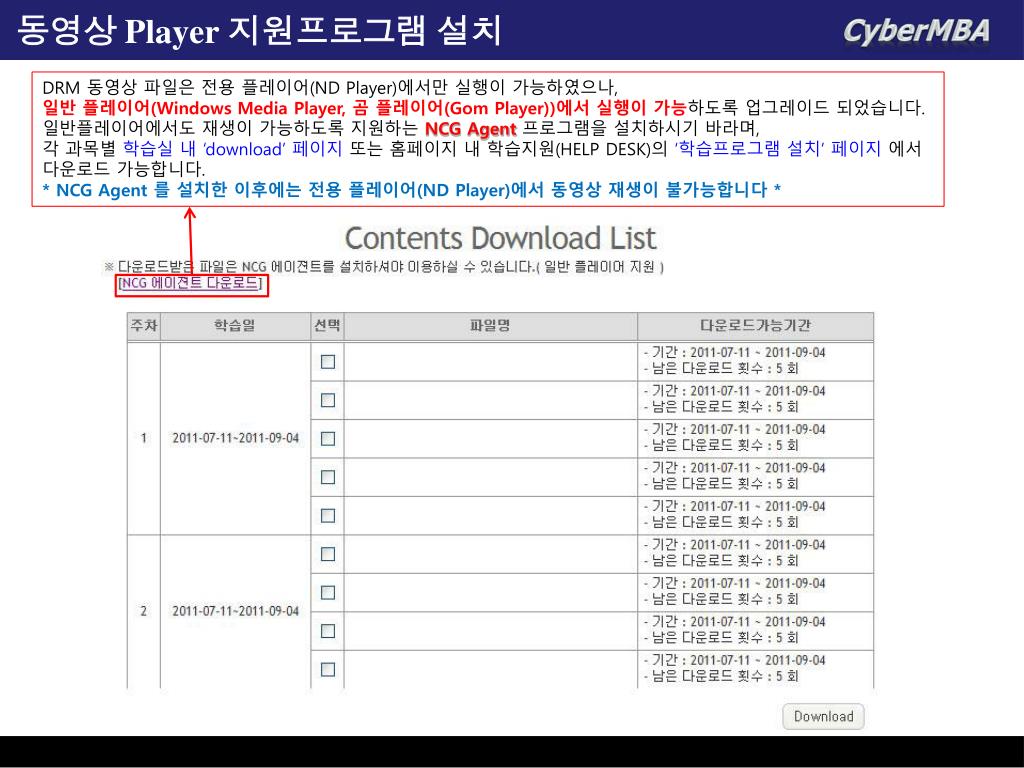
Task: Click the 주차 column header
Action: pyautogui.click(x=144, y=326)
